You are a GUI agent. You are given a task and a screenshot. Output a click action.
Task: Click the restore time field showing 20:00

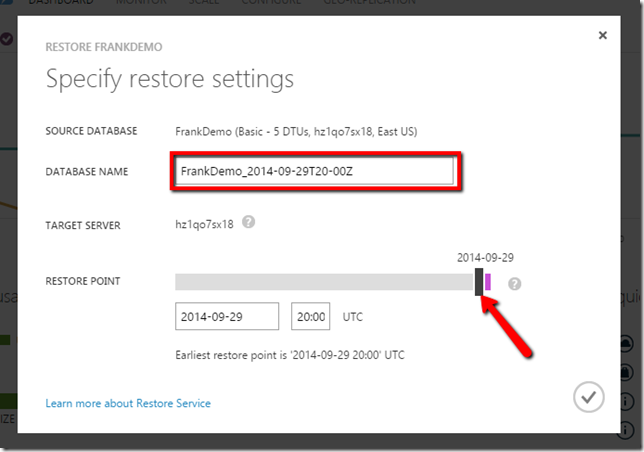point(311,317)
